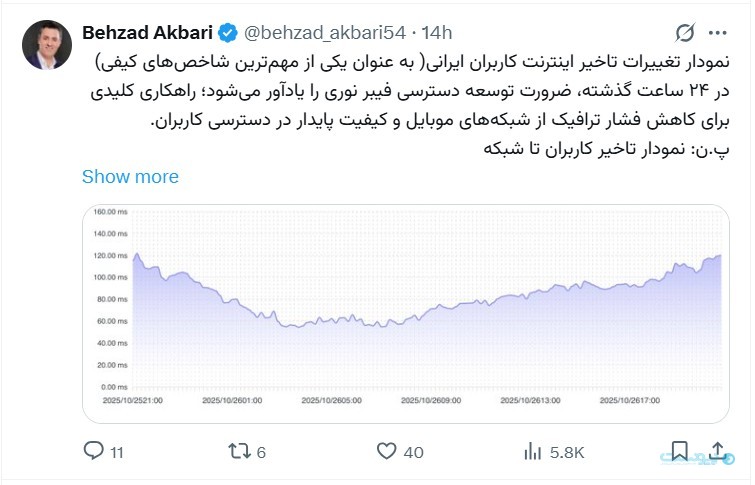Open the 14h timestamp permalink

tap(436, 32)
